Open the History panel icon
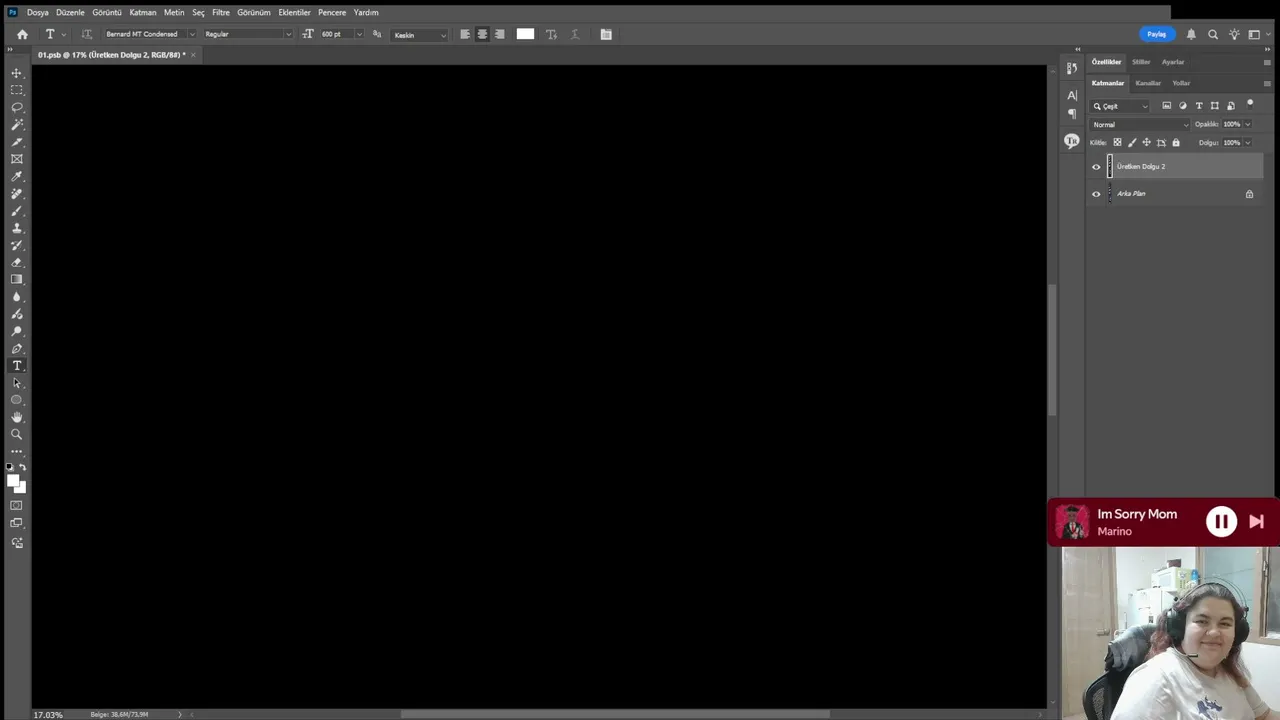This screenshot has height=720, width=1280. click(x=1072, y=68)
